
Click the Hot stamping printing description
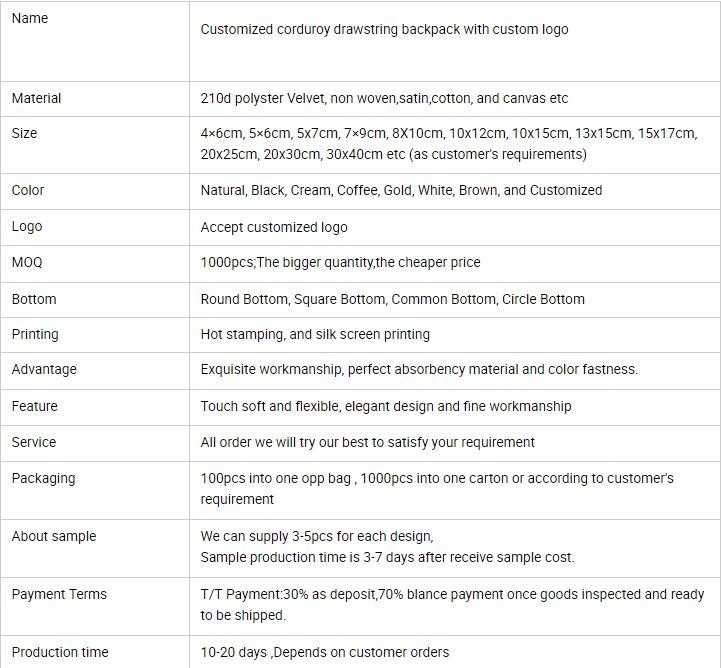coord(315,334)
